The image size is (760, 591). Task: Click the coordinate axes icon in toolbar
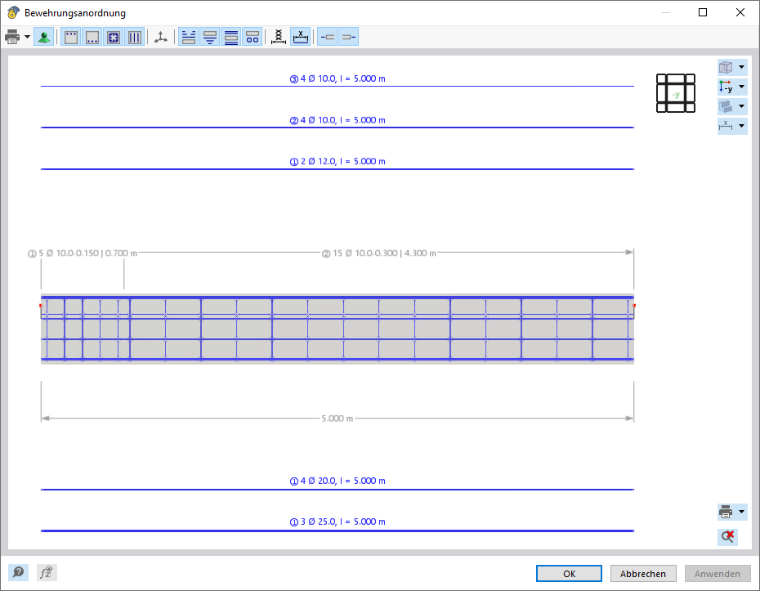(161, 37)
